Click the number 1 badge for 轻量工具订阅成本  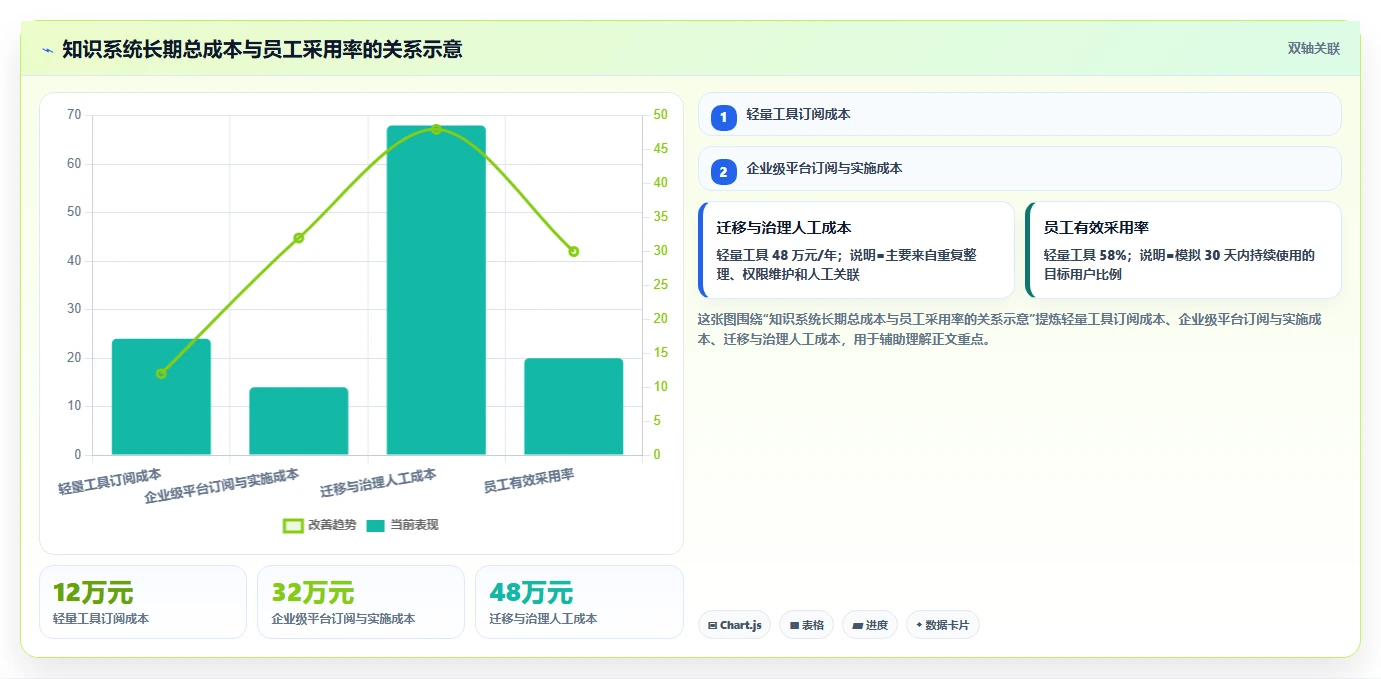(x=724, y=117)
